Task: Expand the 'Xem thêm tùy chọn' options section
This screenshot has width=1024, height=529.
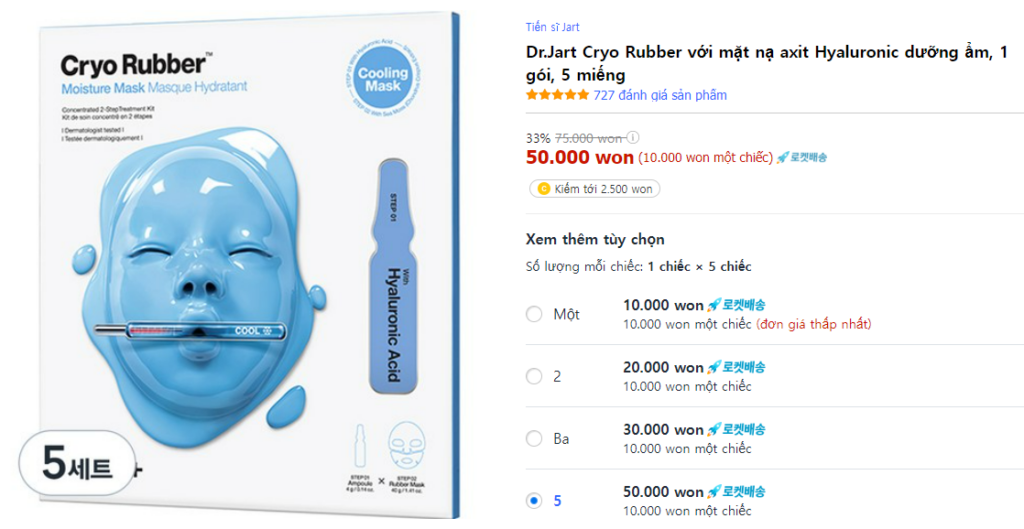Action: 595,240
